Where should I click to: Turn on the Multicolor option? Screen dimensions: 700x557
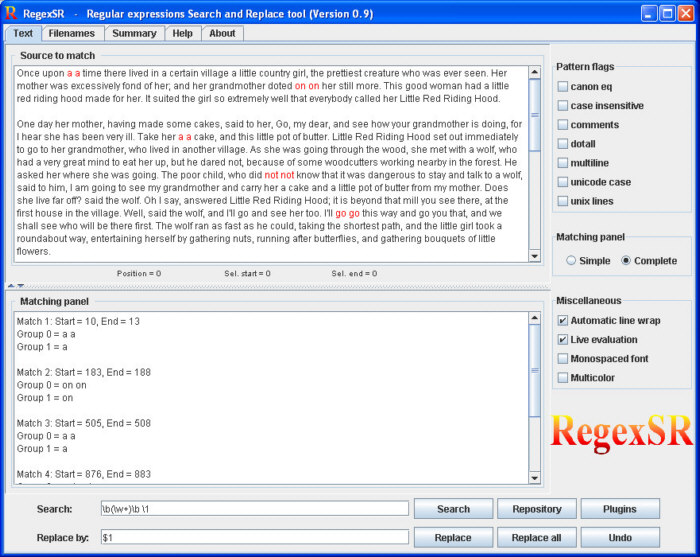tap(564, 378)
